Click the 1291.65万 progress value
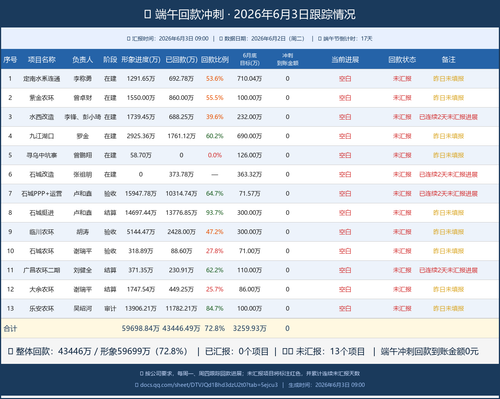Image resolution: width=500 pixels, height=399 pixels. pos(141,79)
